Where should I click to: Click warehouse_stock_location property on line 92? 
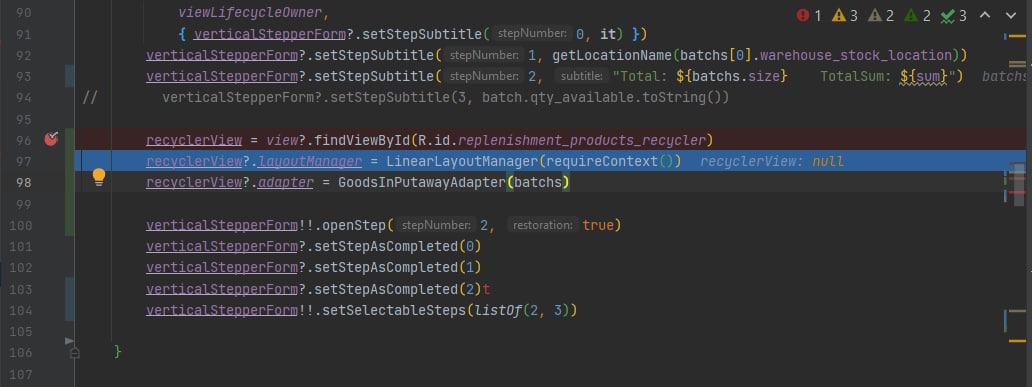point(856,55)
